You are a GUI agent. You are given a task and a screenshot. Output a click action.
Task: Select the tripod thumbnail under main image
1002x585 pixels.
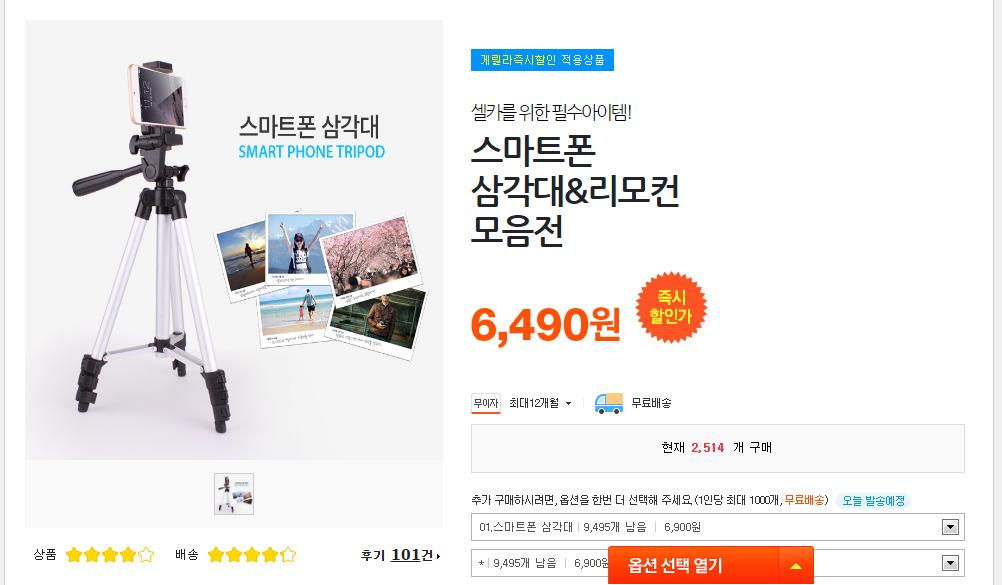pyautogui.click(x=234, y=494)
